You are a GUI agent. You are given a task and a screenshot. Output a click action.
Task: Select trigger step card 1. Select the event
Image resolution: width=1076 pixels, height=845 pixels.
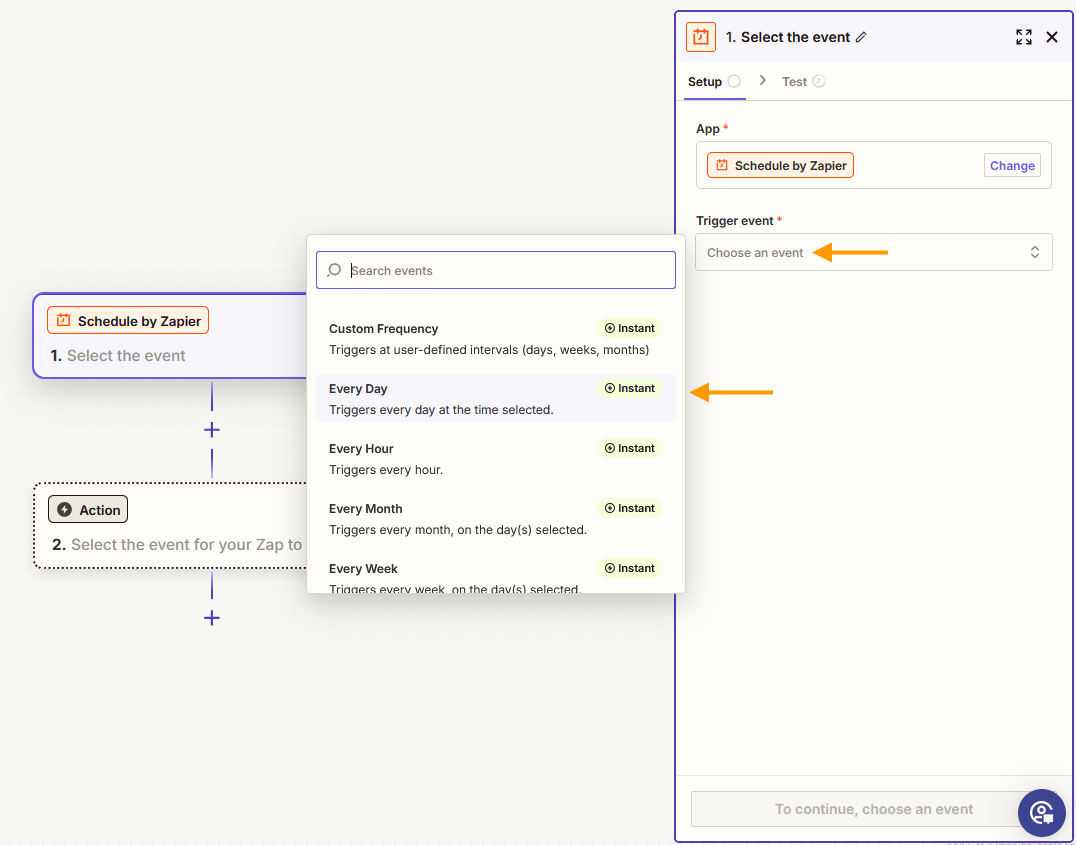(x=170, y=336)
